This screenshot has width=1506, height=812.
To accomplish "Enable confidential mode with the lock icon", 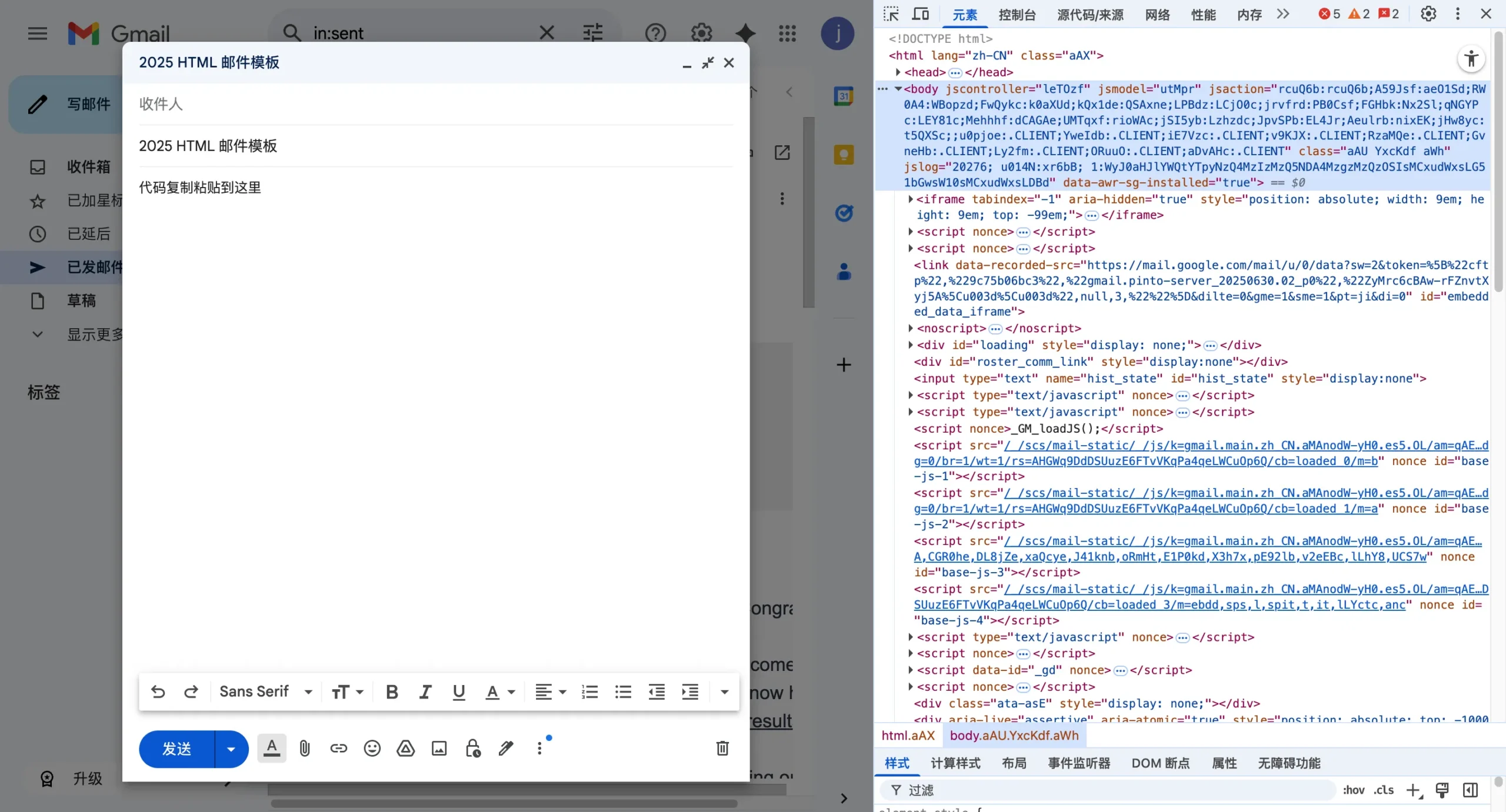I will point(473,748).
